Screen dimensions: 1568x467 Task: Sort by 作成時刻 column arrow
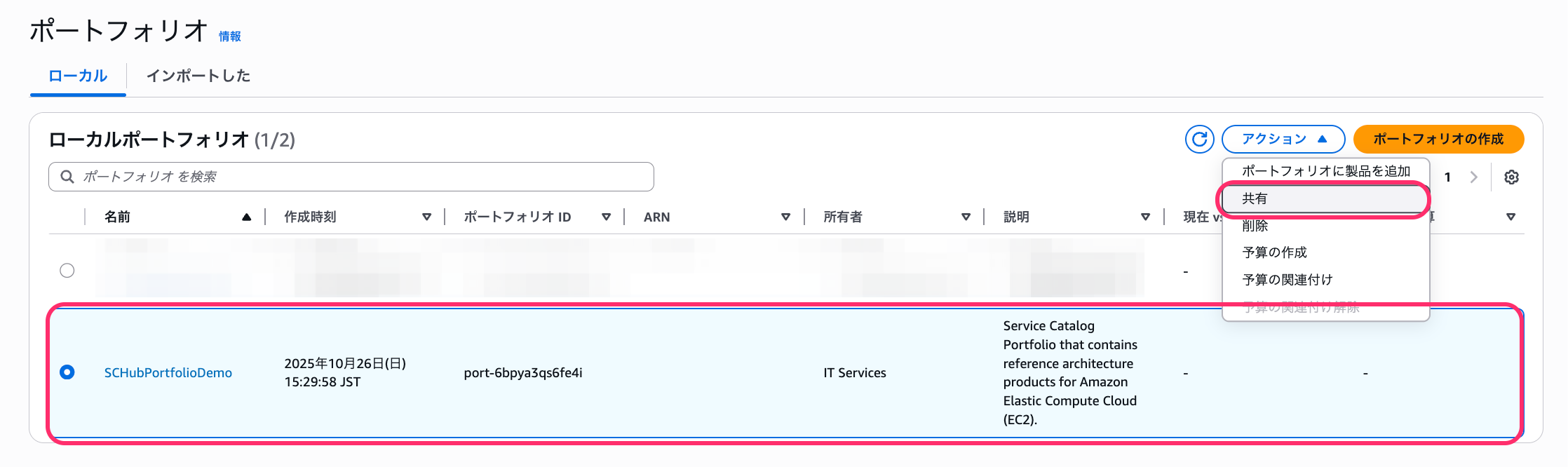[x=426, y=217]
